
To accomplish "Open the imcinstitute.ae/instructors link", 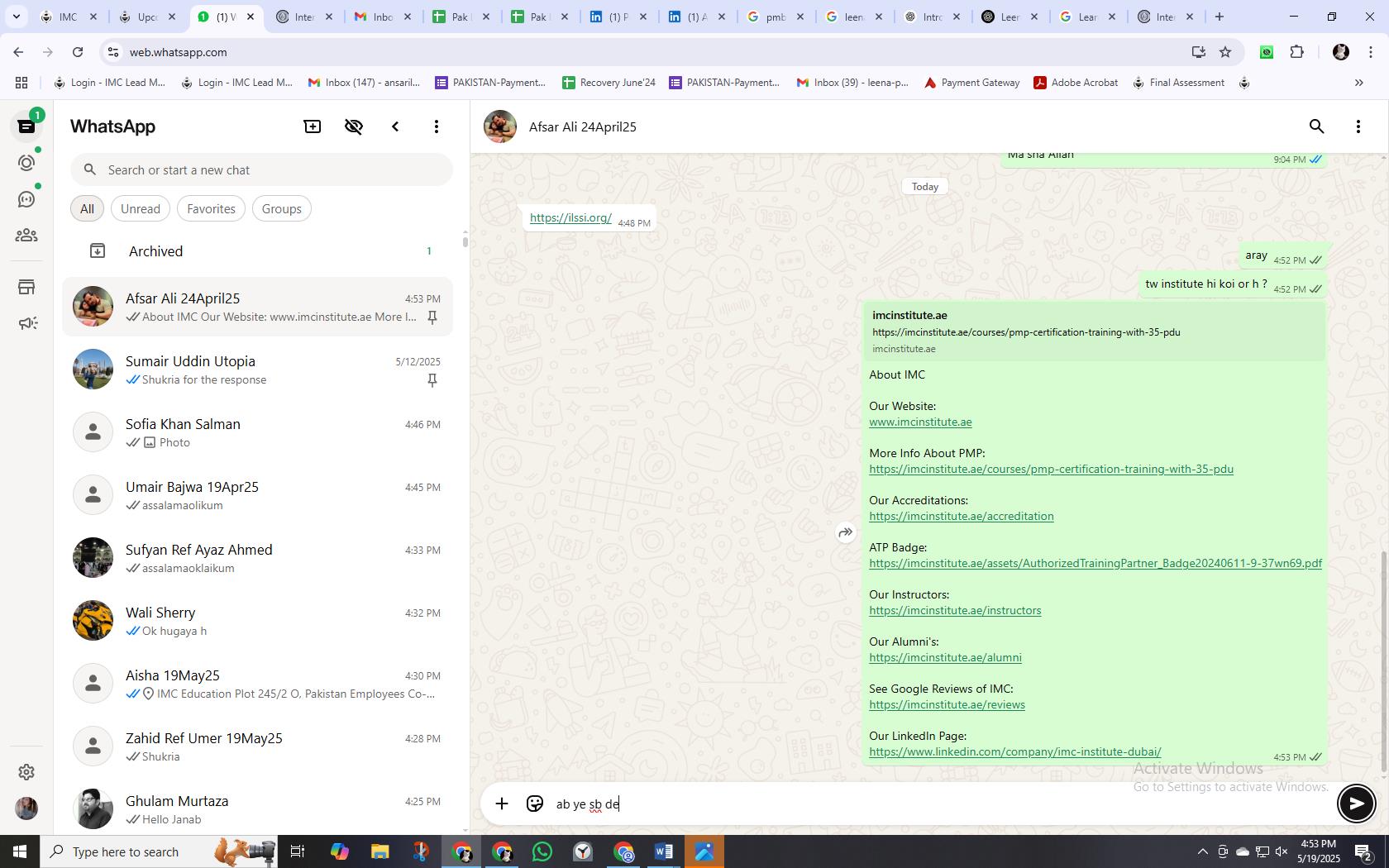I will pyautogui.click(x=955, y=610).
